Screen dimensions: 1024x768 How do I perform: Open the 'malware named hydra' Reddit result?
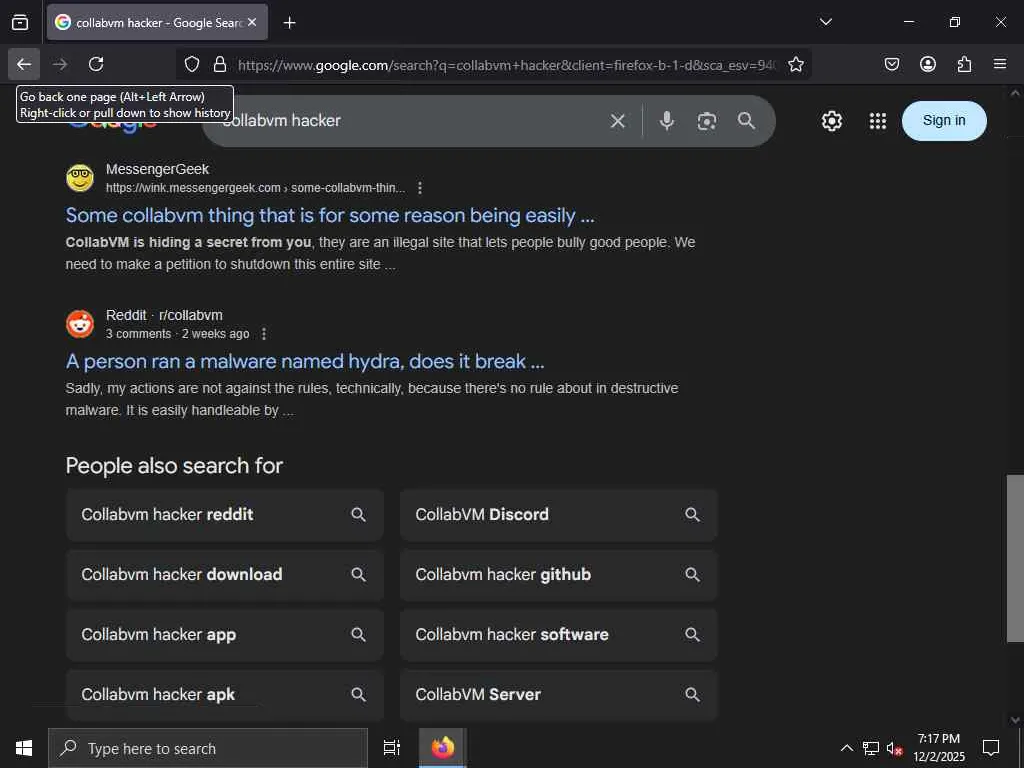click(305, 361)
